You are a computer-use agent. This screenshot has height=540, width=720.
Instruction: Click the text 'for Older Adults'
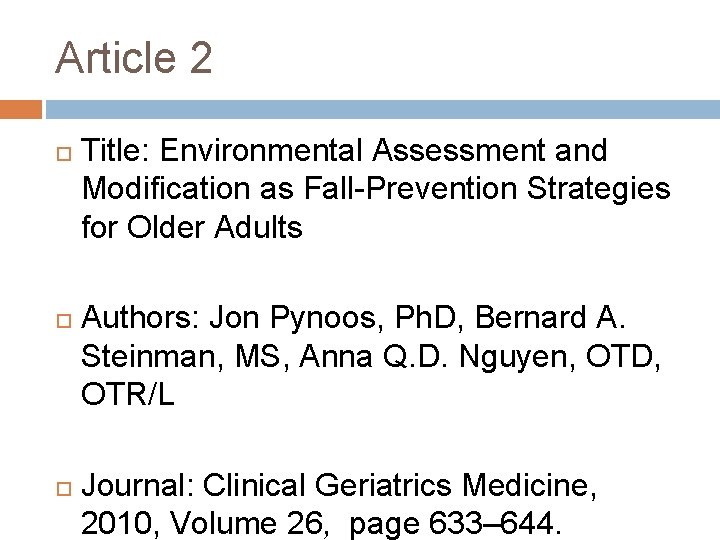pyautogui.click(x=192, y=227)
